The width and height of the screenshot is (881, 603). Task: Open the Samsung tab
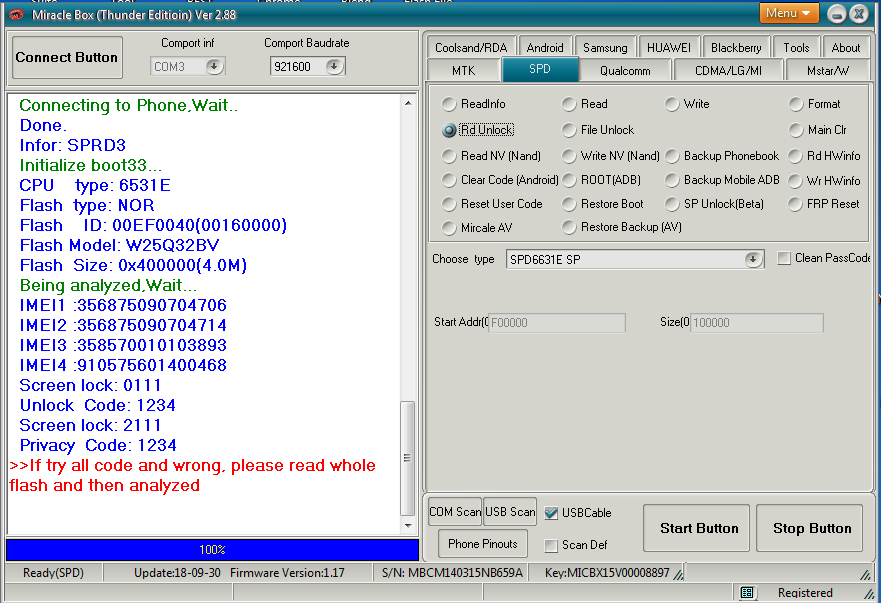[x=605, y=47]
